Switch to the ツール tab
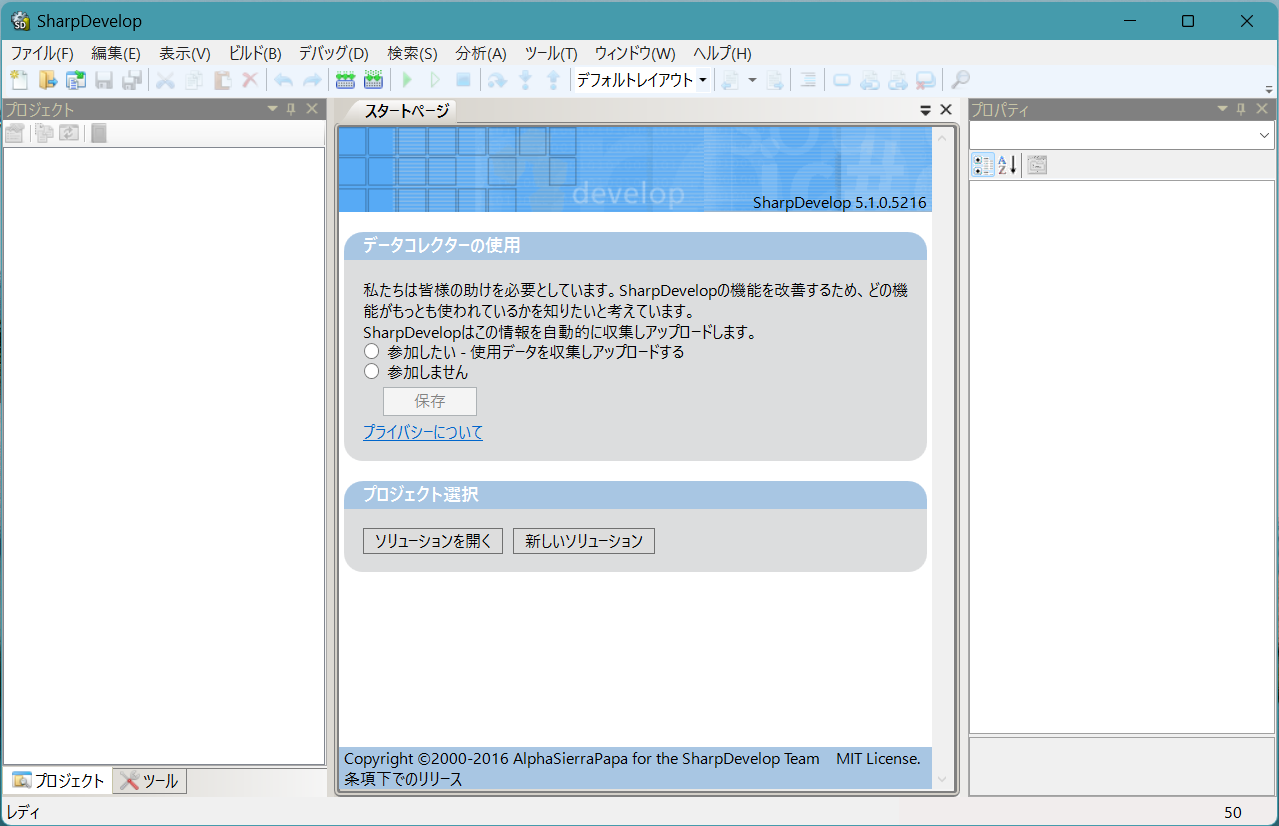The height and width of the screenshot is (826, 1279). click(x=150, y=781)
